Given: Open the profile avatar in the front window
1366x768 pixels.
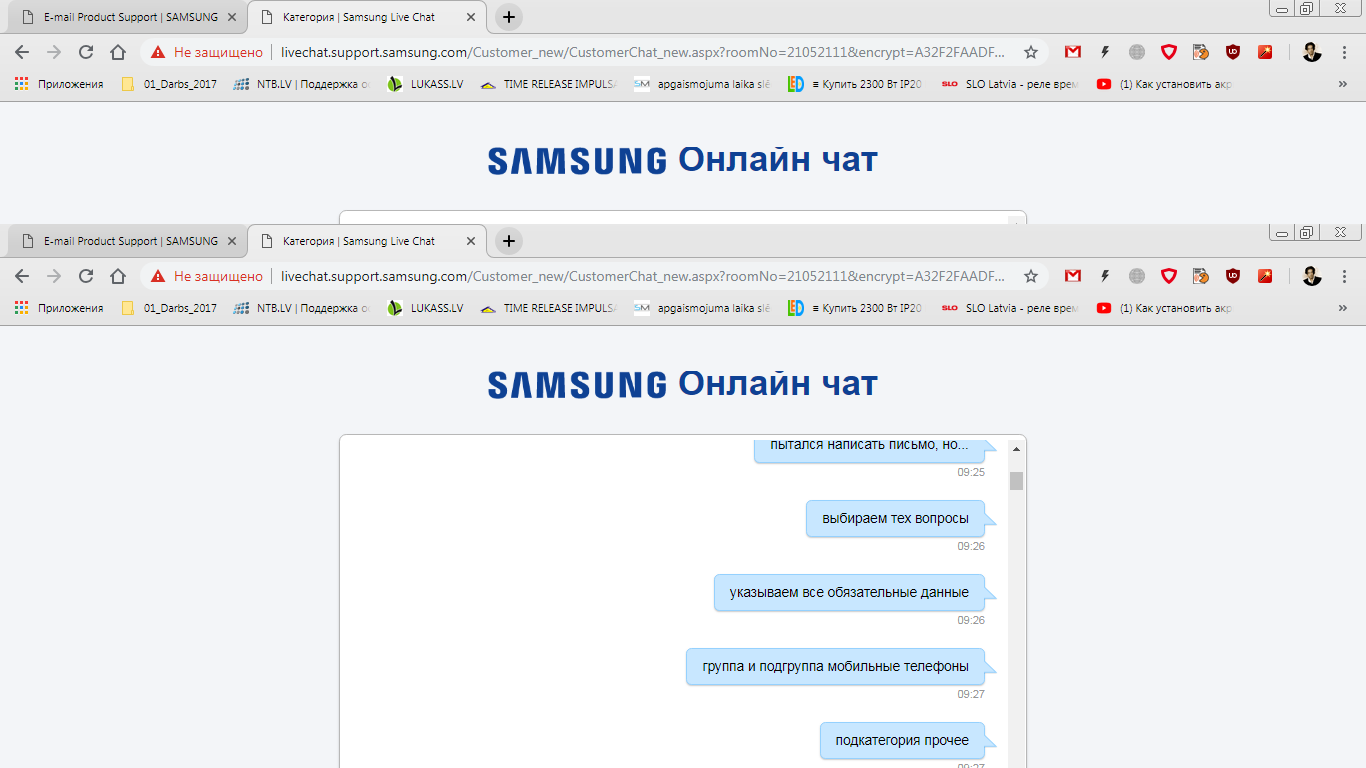Looking at the screenshot, I should 1312,276.
